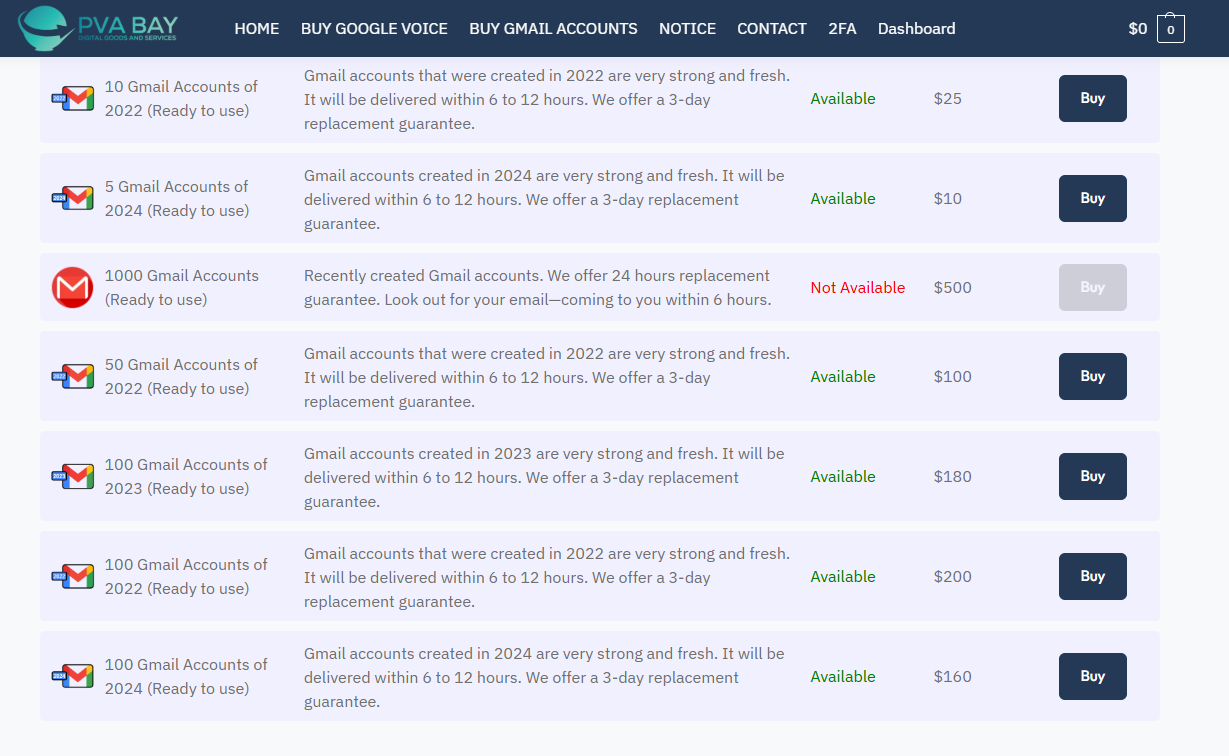Open the NOTICE page
Screen dimensions: 1229x756
tap(687, 29)
